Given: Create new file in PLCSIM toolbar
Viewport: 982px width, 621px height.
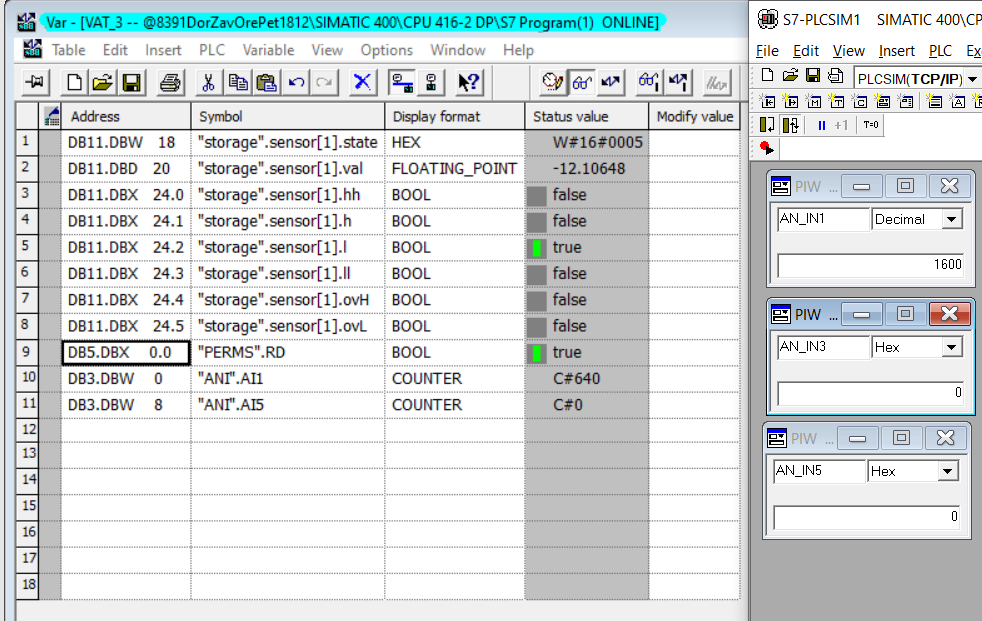Looking at the screenshot, I should point(767,76).
